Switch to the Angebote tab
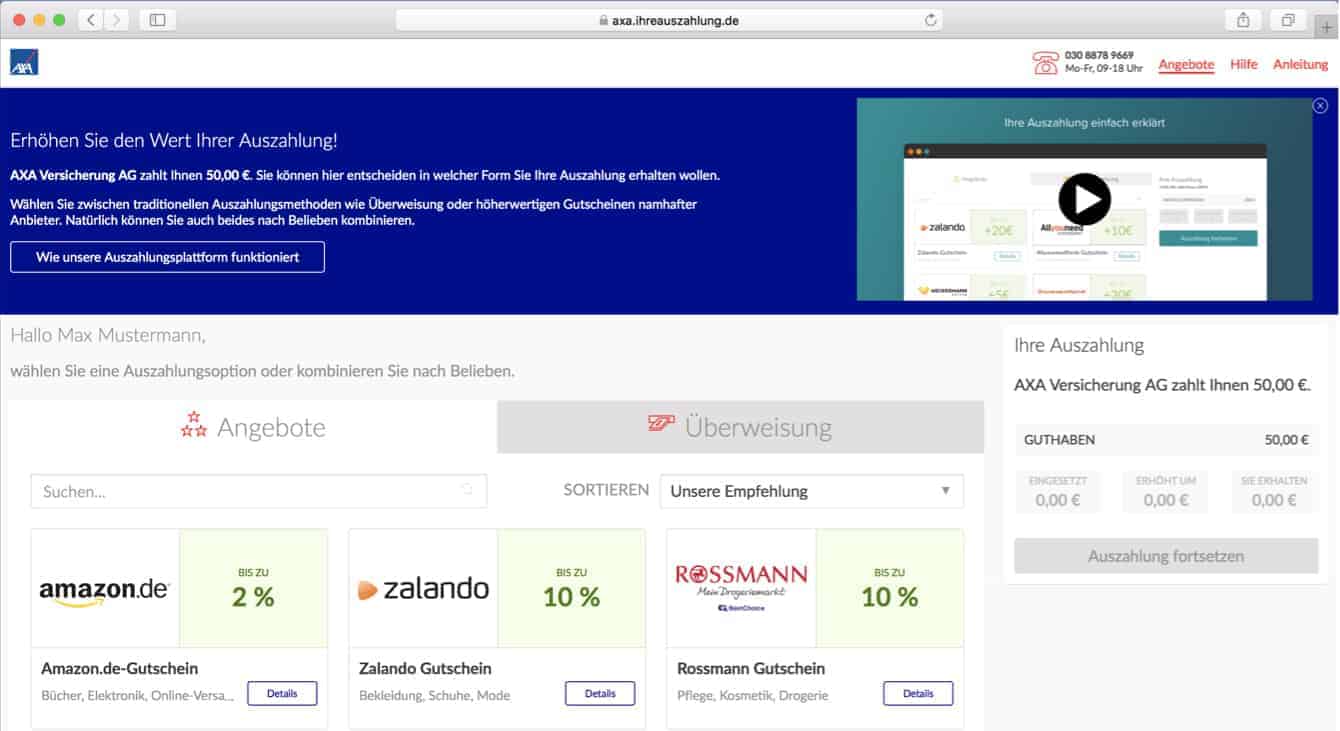 pos(253,427)
